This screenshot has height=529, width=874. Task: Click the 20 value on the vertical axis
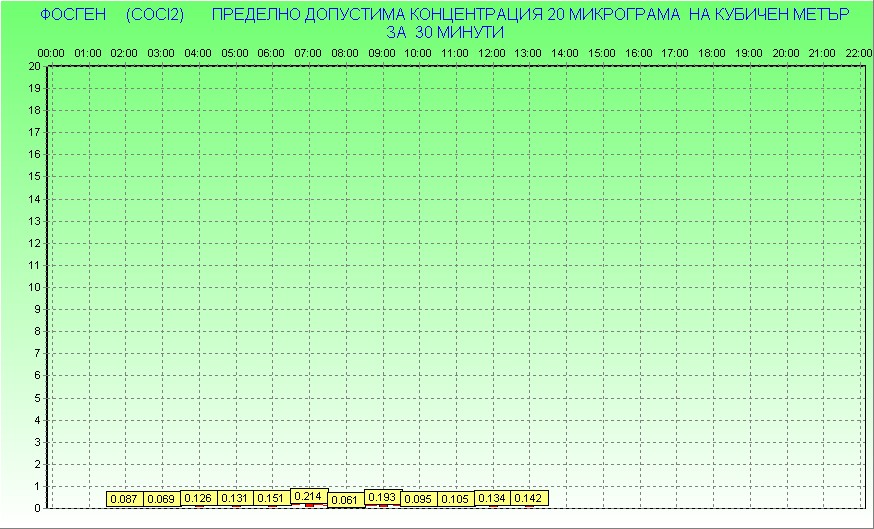point(35,66)
